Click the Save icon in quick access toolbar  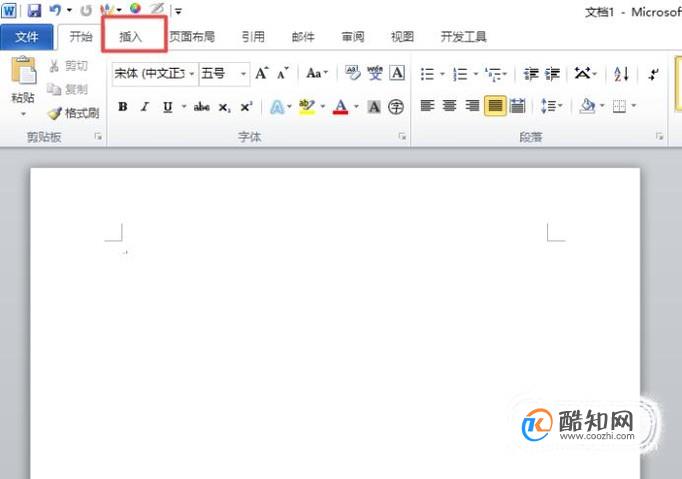pos(34,10)
